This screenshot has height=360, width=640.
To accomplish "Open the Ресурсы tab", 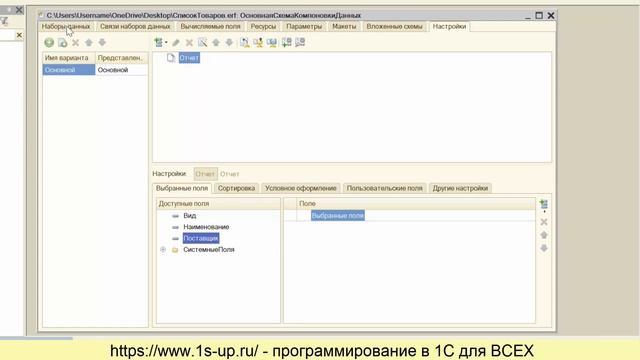I will click(263, 27).
